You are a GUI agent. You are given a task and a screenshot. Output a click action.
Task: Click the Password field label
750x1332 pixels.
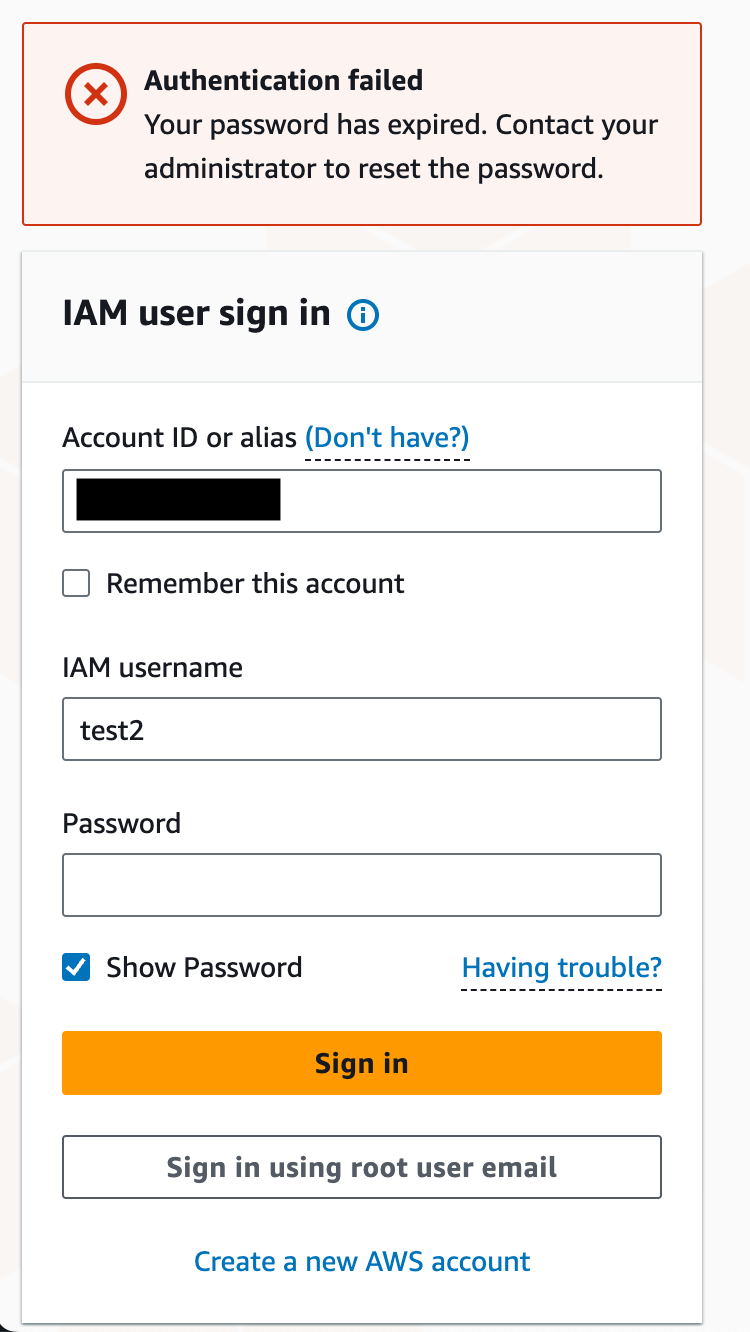122,823
